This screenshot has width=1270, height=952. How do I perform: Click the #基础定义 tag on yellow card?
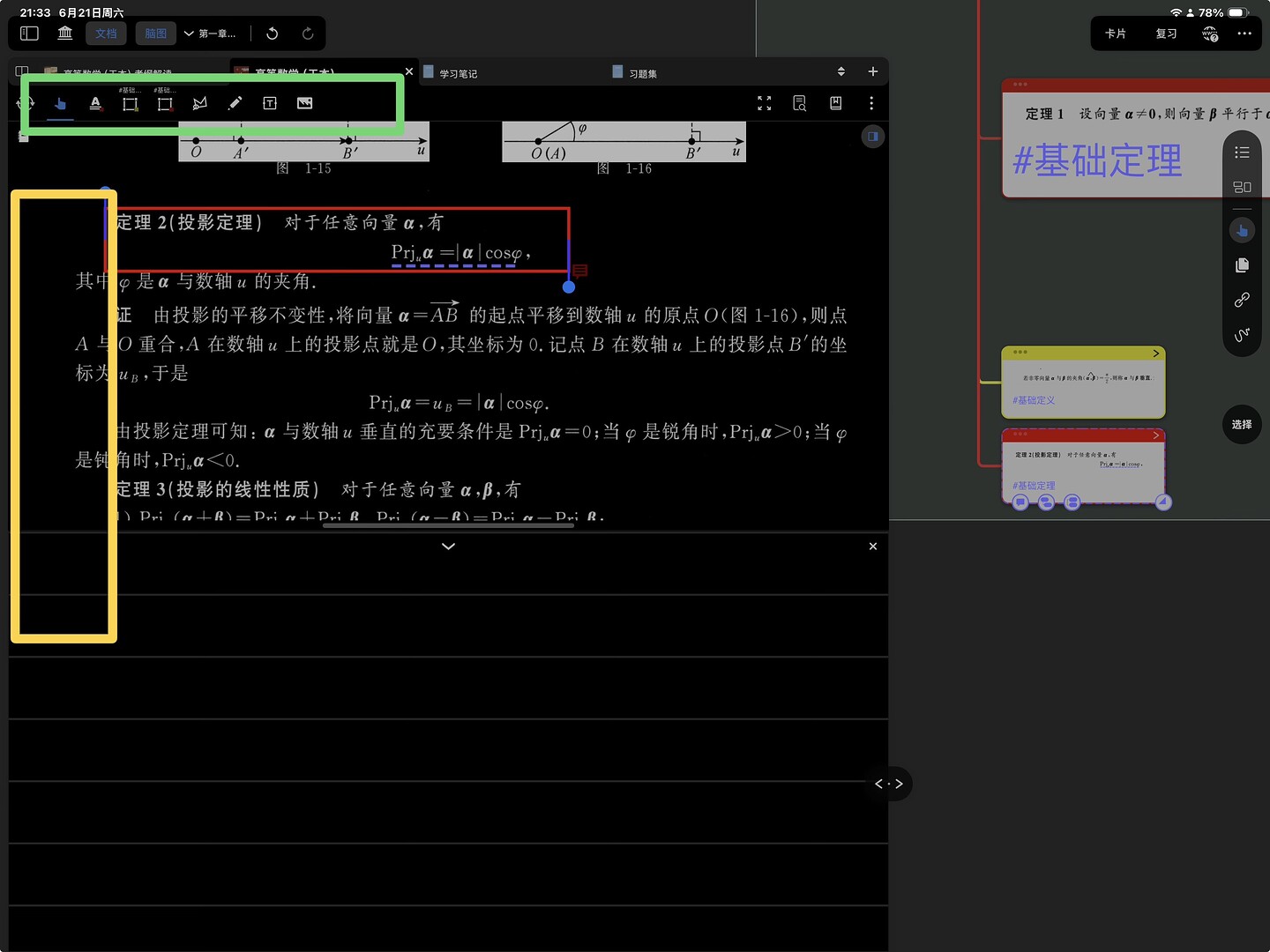1034,400
